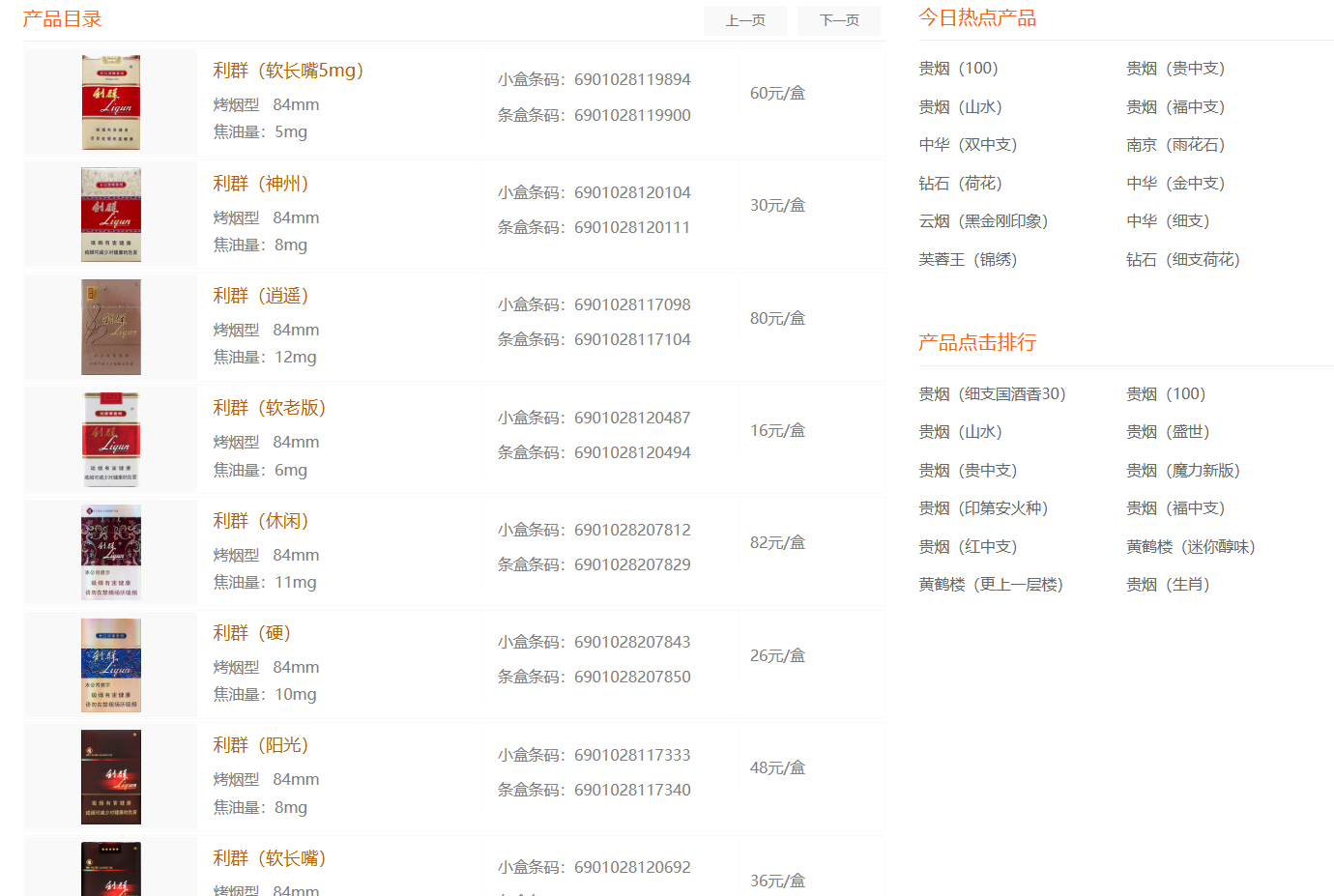Click the 利群 软长嘴 pack thumbnail

111,869
